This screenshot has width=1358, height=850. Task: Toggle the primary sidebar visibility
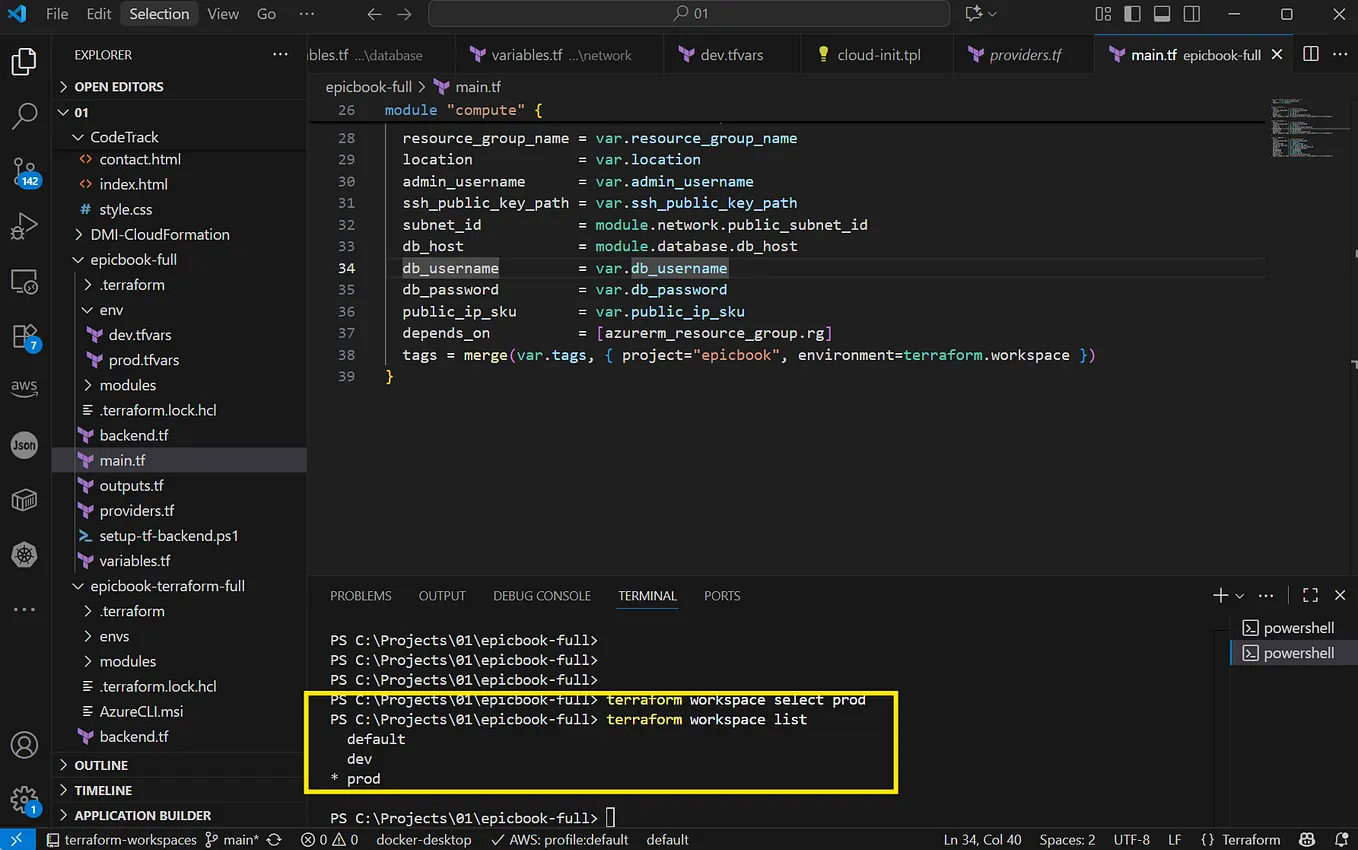(1131, 14)
